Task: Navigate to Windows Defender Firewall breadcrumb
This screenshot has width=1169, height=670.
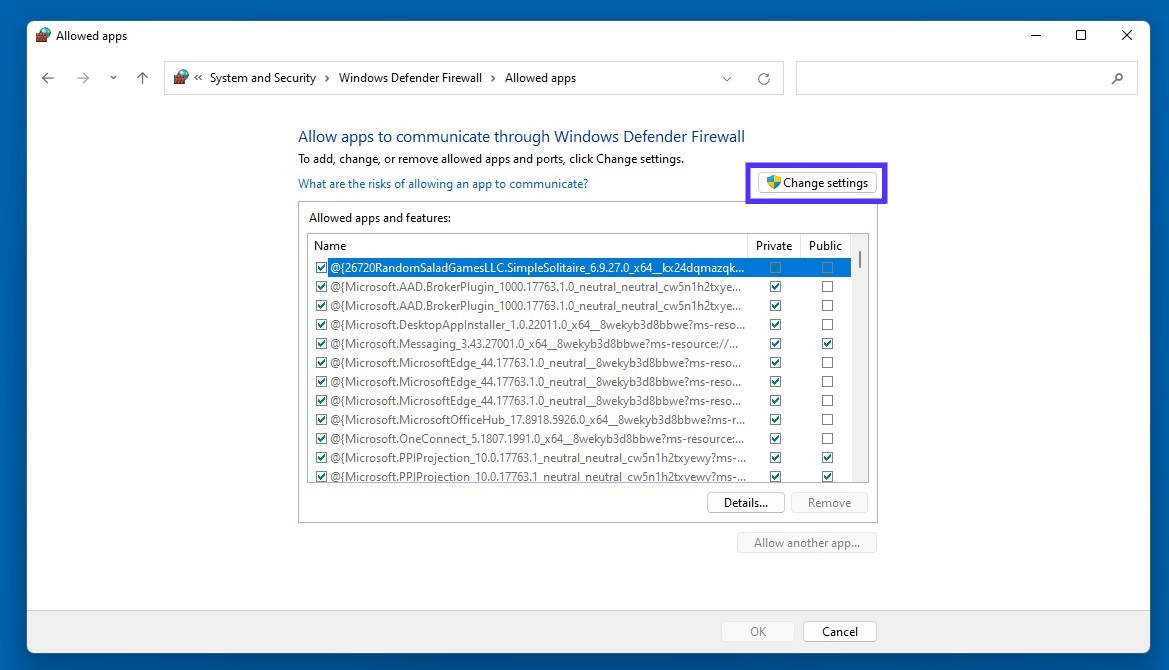Action: pyautogui.click(x=410, y=77)
